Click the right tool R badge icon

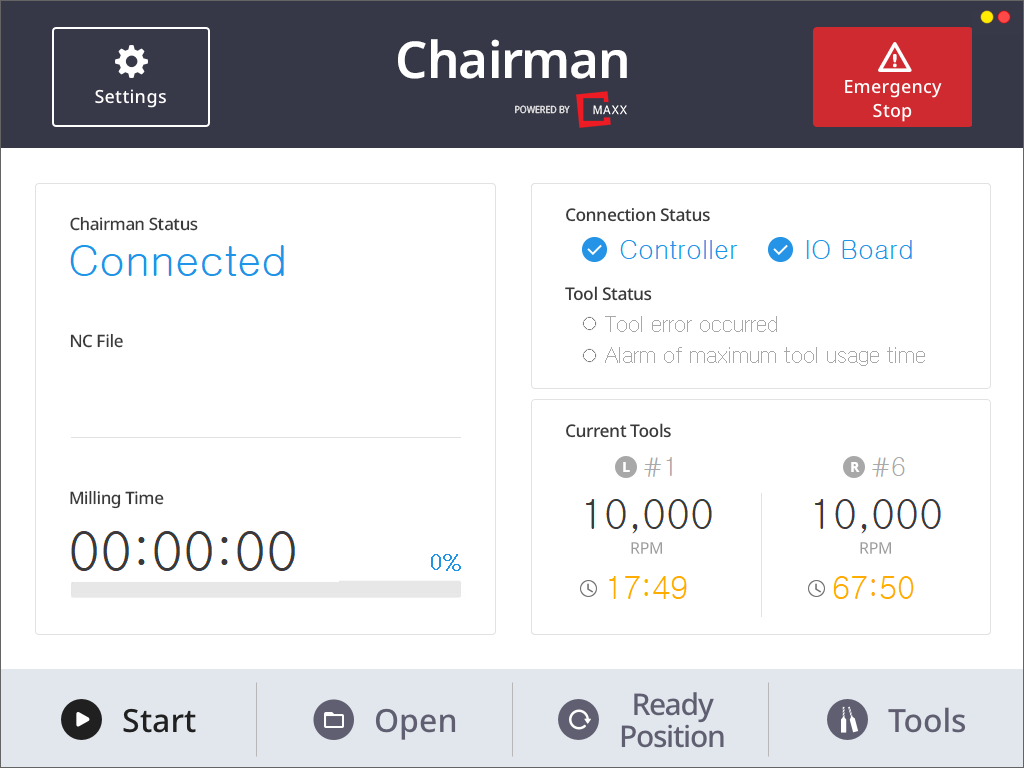pyautogui.click(x=854, y=467)
